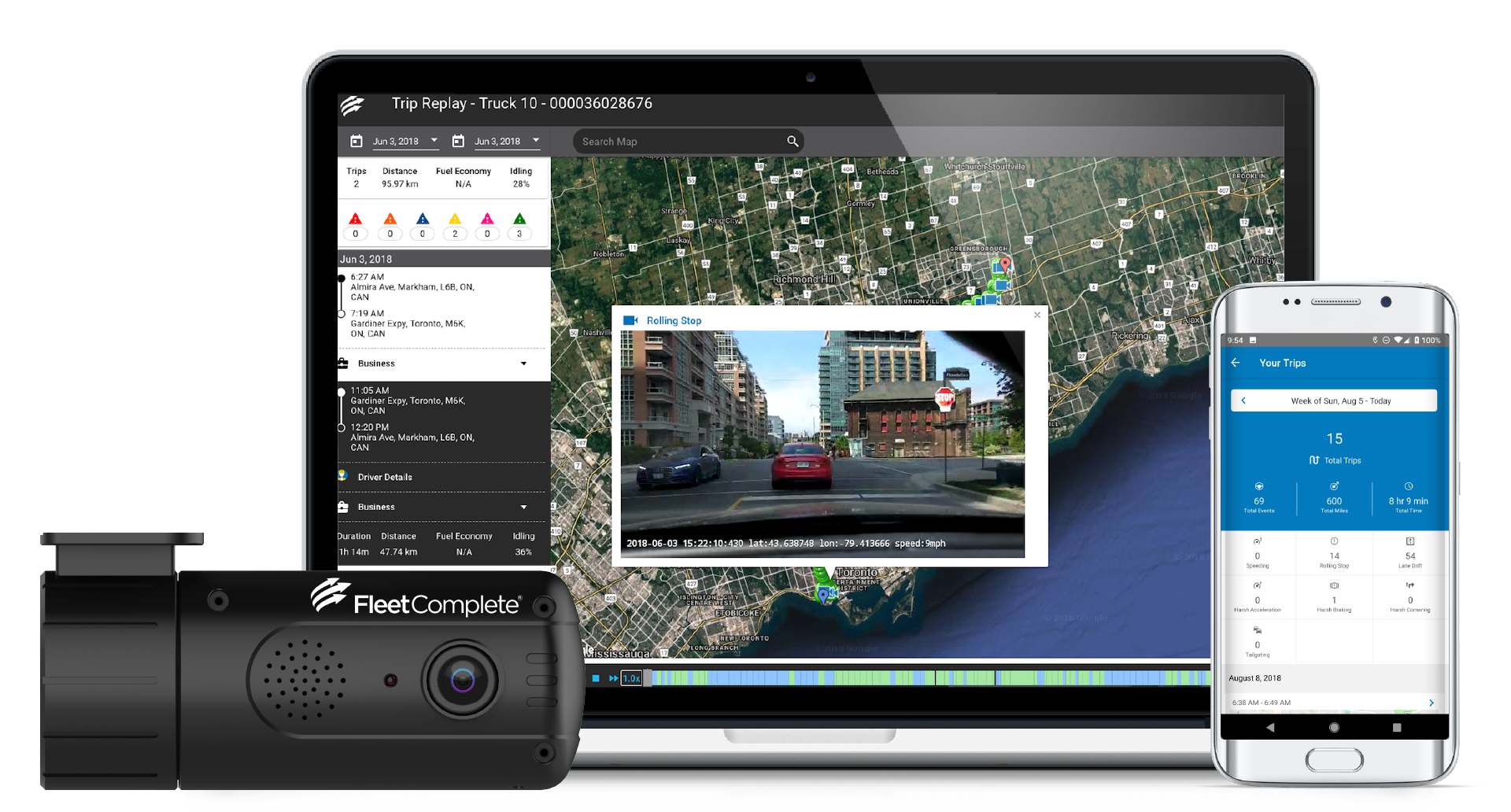Open the Driver Details section icon
Viewport: 1511px width, 812px height.
[342, 476]
